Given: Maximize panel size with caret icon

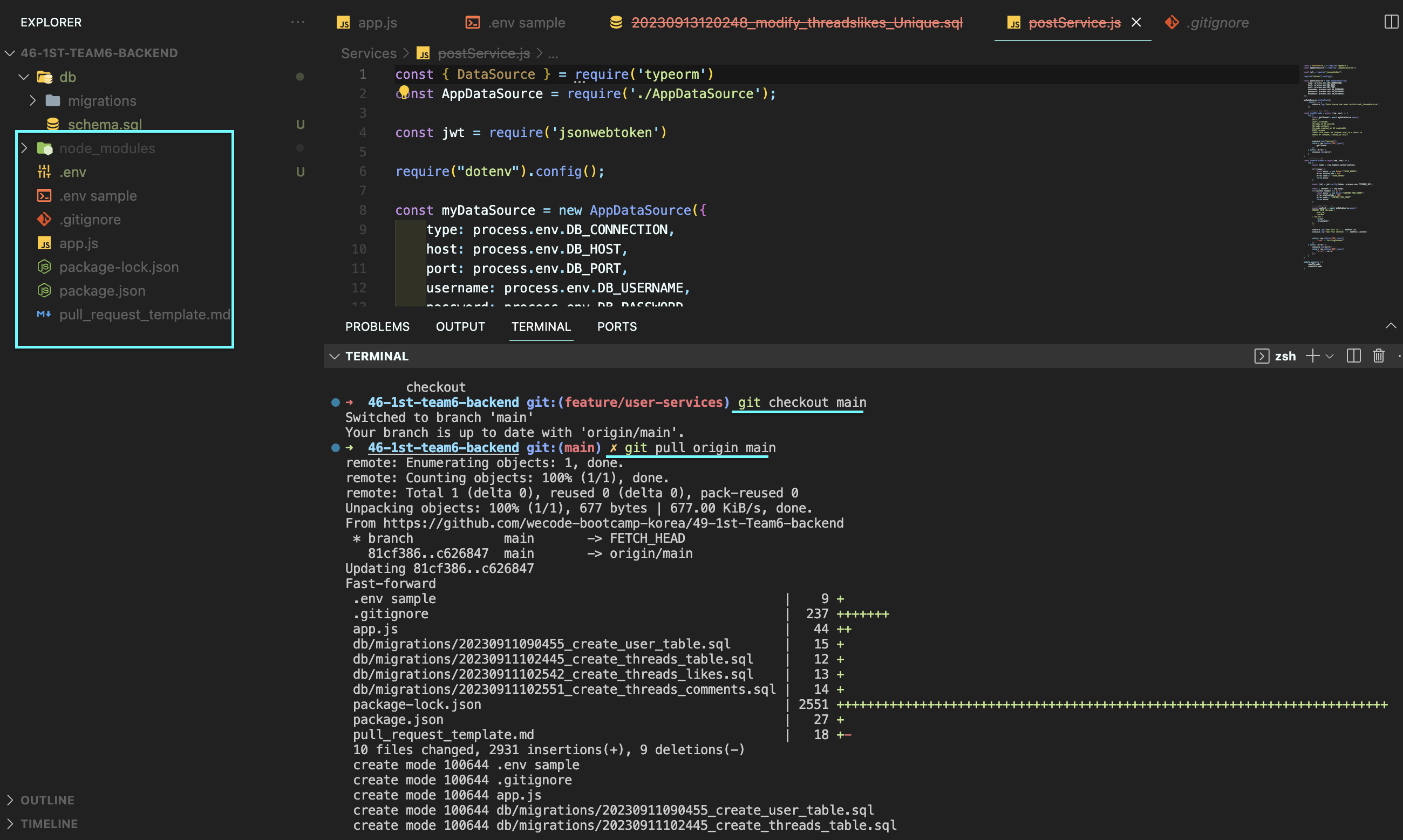Looking at the screenshot, I should tap(1391, 326).
